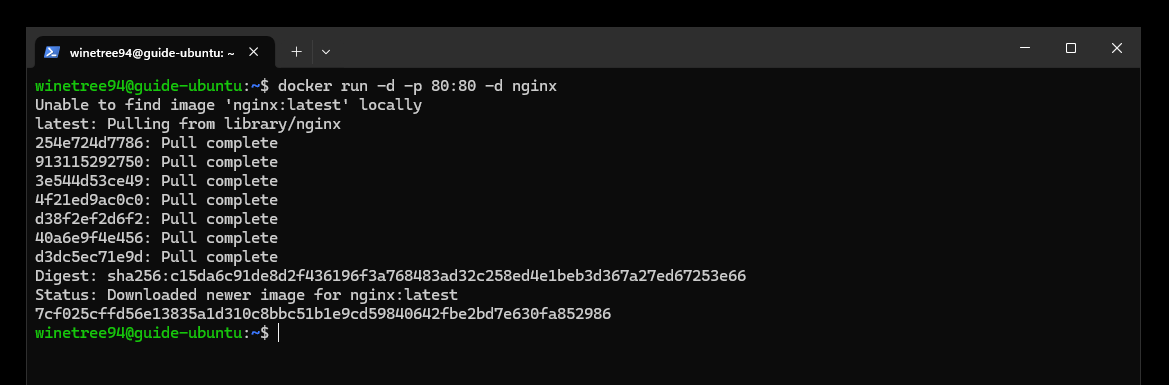Minimize the terminal window
The height and width of the screenshot is (385, 1169).
(1025, 48)
